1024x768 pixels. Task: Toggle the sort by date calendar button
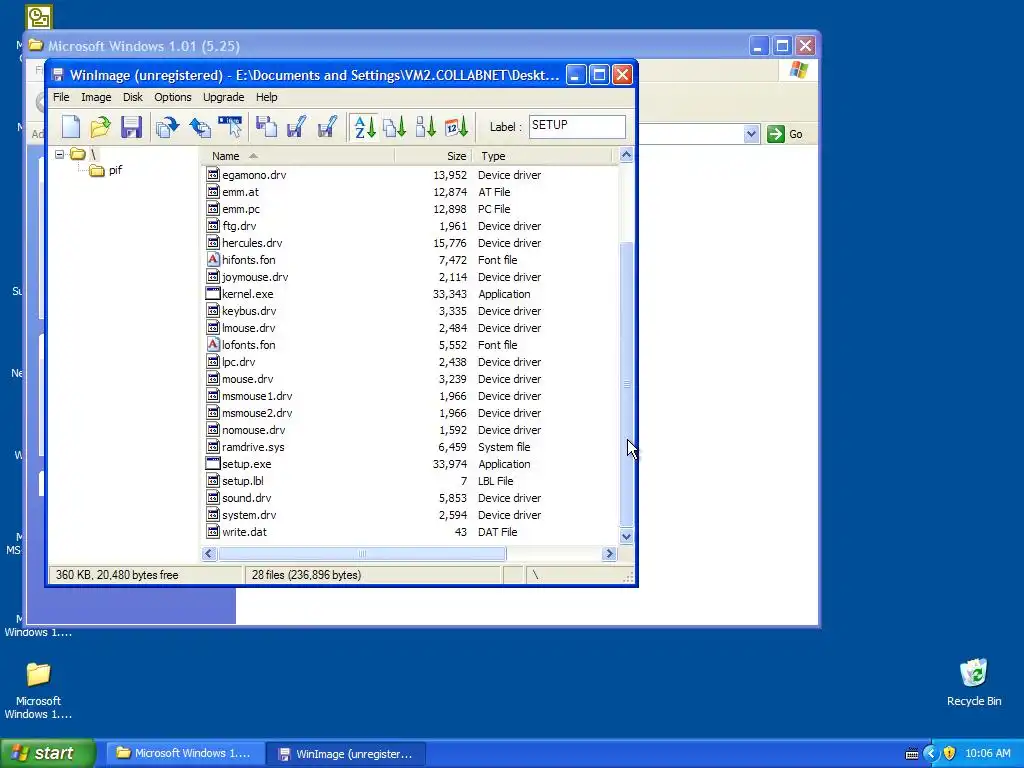tap(456, 127)
